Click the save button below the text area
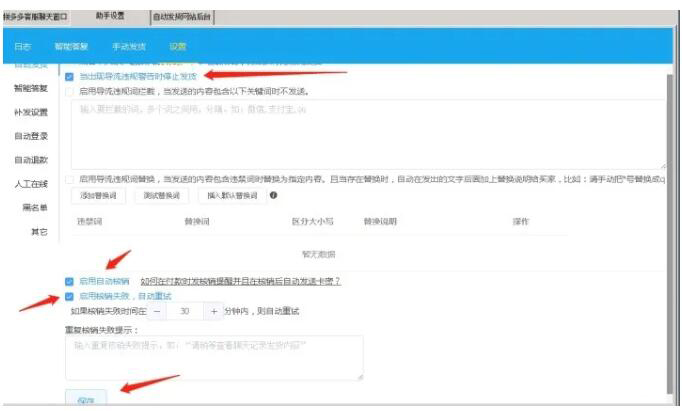Image resolution: width=682 pixels, height=411 pixels. 86,398
